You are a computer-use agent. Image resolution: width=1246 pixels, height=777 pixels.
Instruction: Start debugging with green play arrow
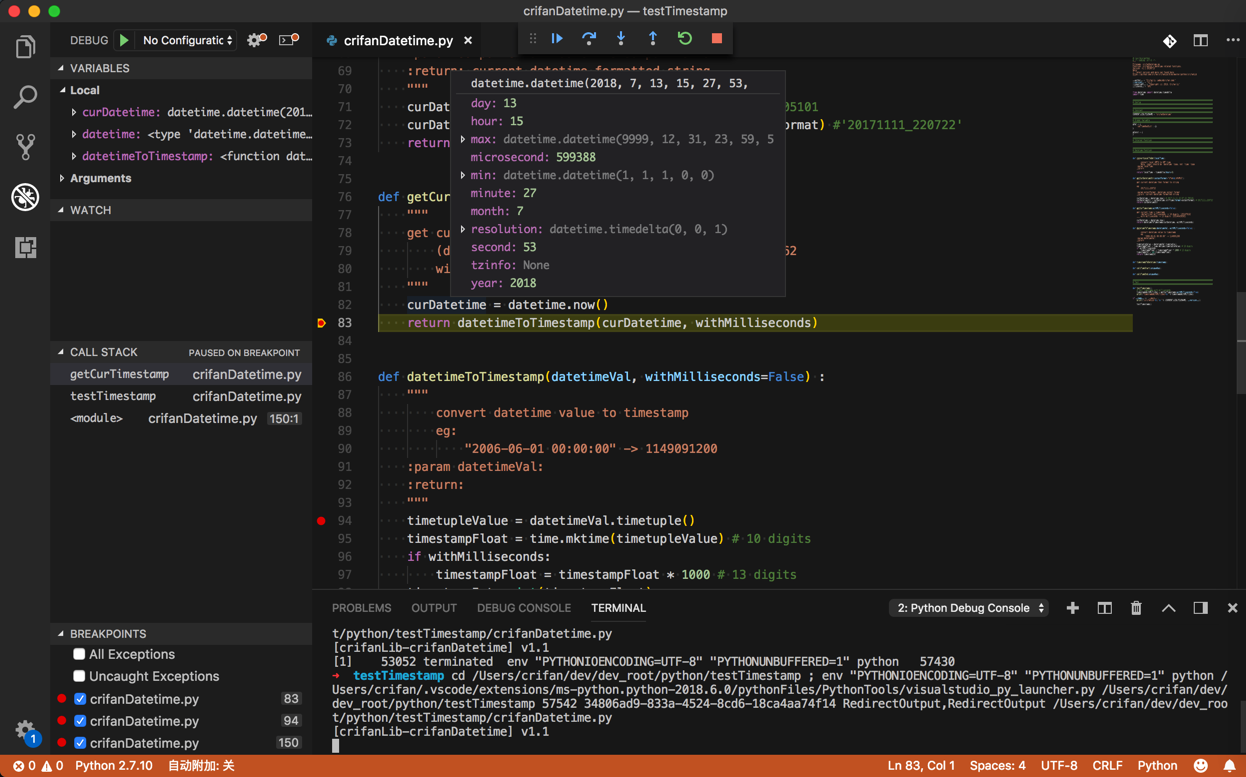(x=124, y=40)
